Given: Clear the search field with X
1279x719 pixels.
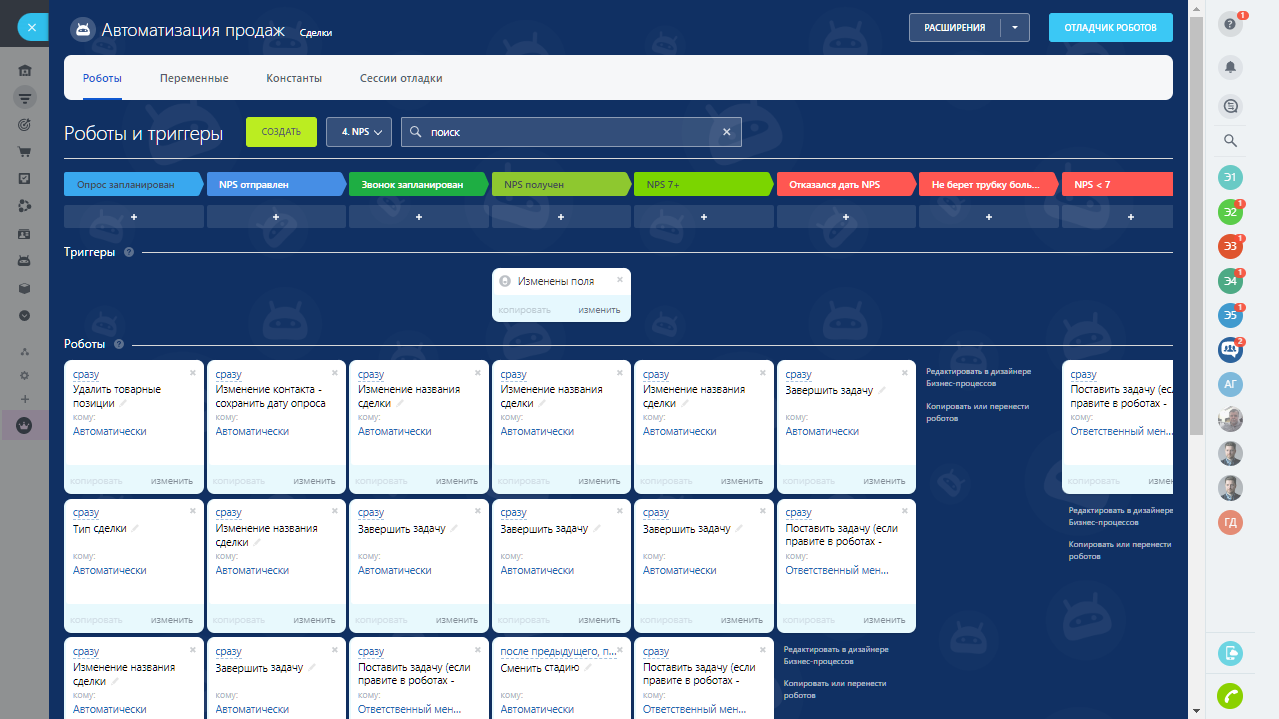Looking at the screenshot, I should 727,132.
